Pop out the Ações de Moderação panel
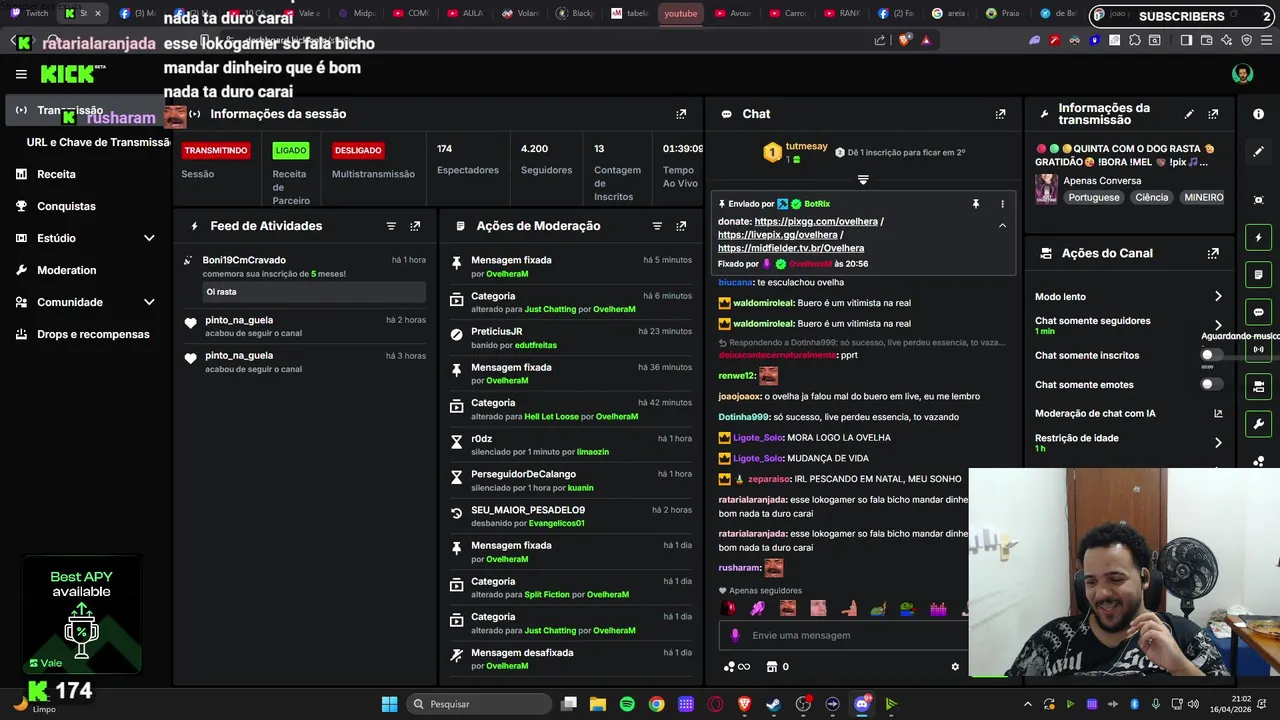 point(681,226)
